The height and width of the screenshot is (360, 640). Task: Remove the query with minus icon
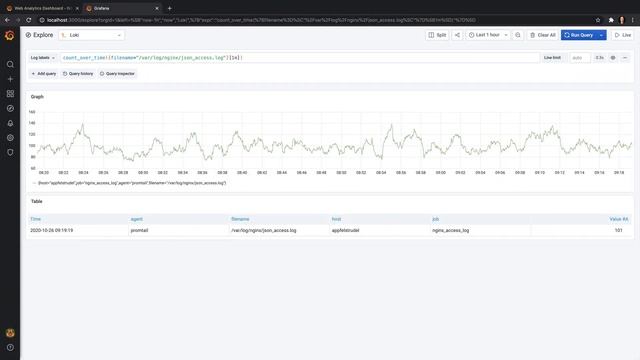[x=624, y=58]
